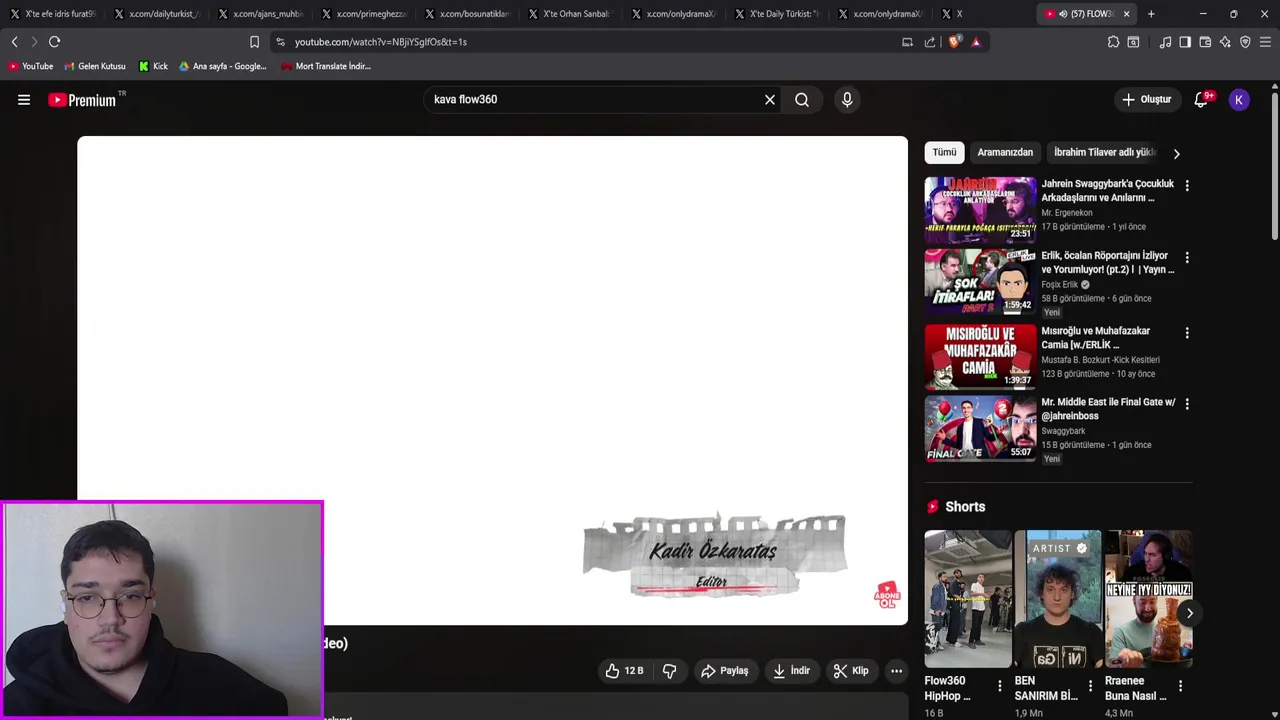Screen dimensions: 1280x720
Task: Click the Klip clip button
Action: tap(851, 671)
